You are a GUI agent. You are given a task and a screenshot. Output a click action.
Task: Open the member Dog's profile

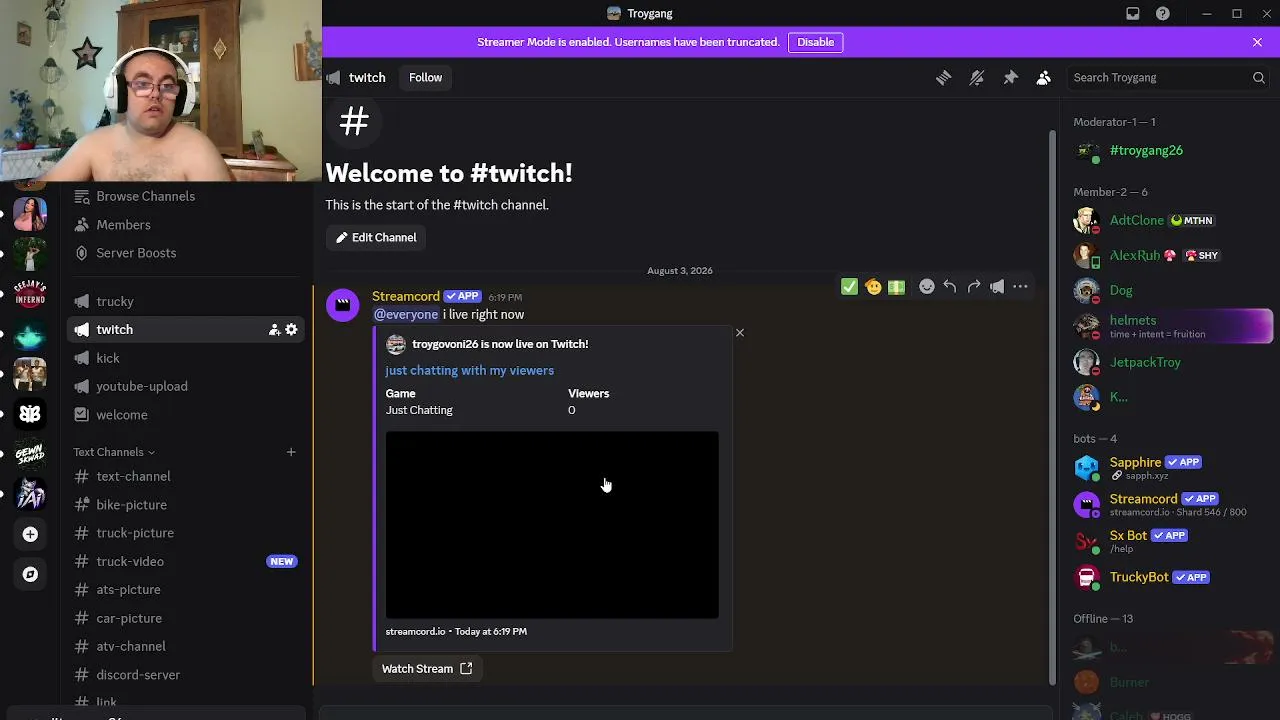1167,291
